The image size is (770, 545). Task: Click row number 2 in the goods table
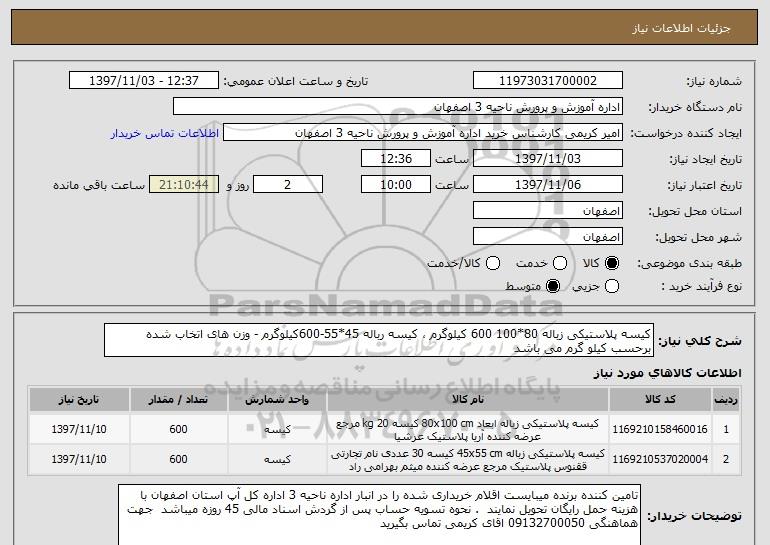tap(726, 460)
